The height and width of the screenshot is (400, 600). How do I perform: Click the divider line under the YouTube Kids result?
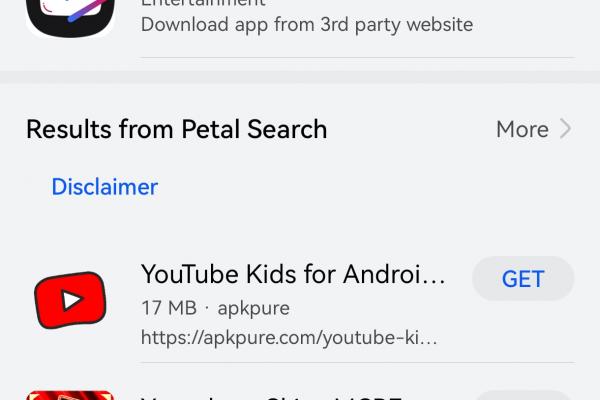(x=357, y=363)
